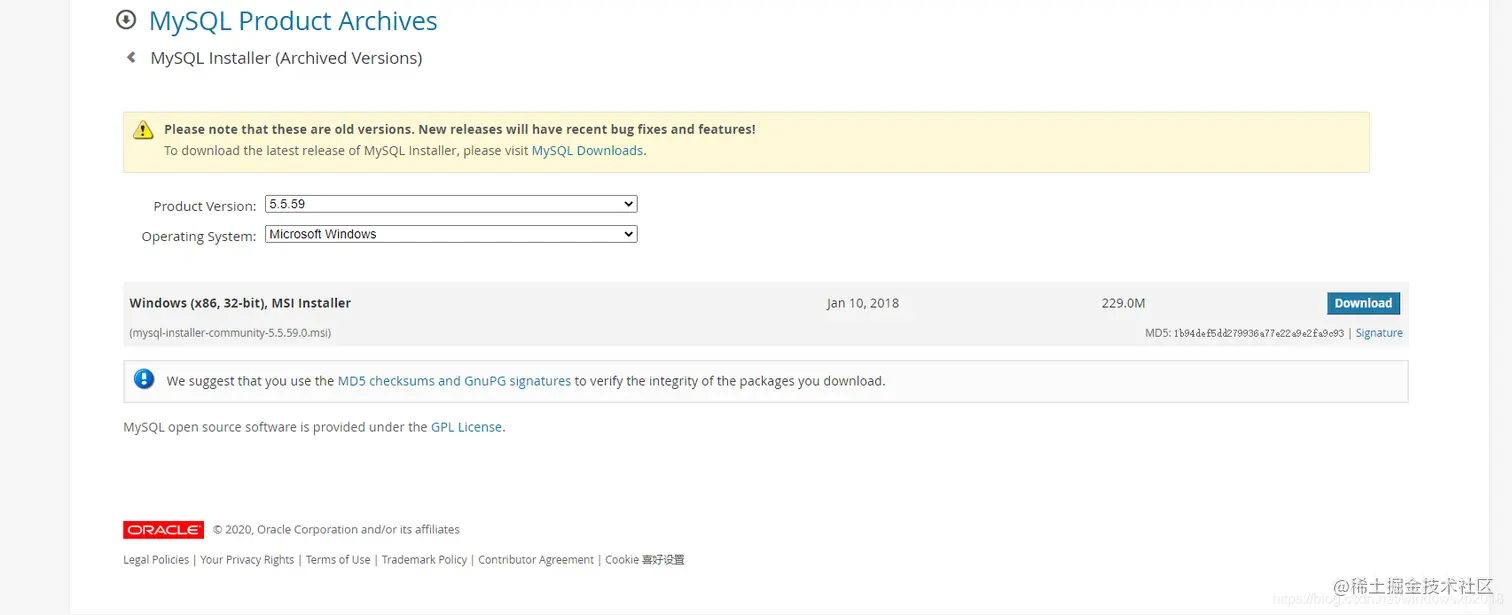Open the Terms of Use footer link
The height and width of the screenshot is (615, 1512).
pos(338,560)
